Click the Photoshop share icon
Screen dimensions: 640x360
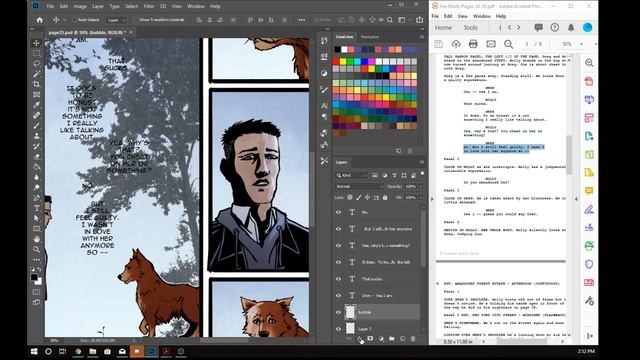(x=419, y=20)
